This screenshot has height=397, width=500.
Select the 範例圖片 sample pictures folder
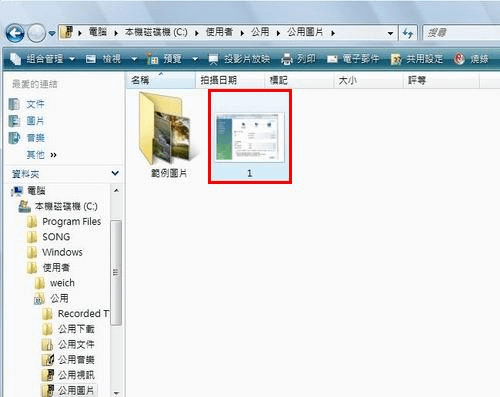pyautogui.click(x=169, y=135)
